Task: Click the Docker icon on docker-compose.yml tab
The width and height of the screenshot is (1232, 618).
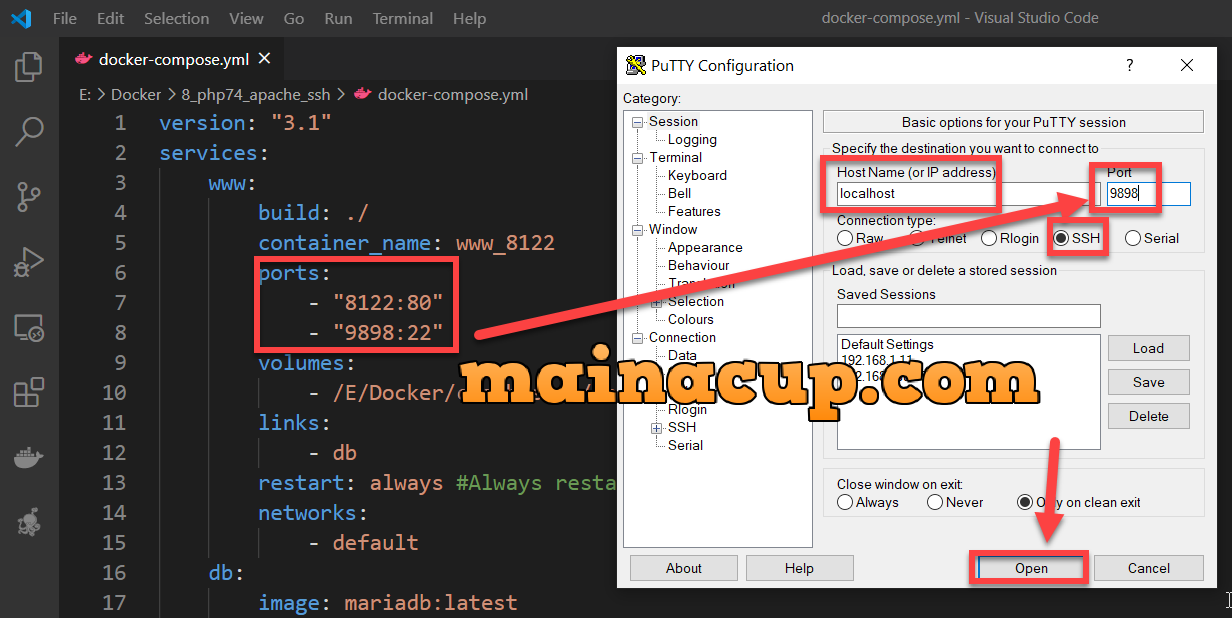Action: (x=83, y=59)
